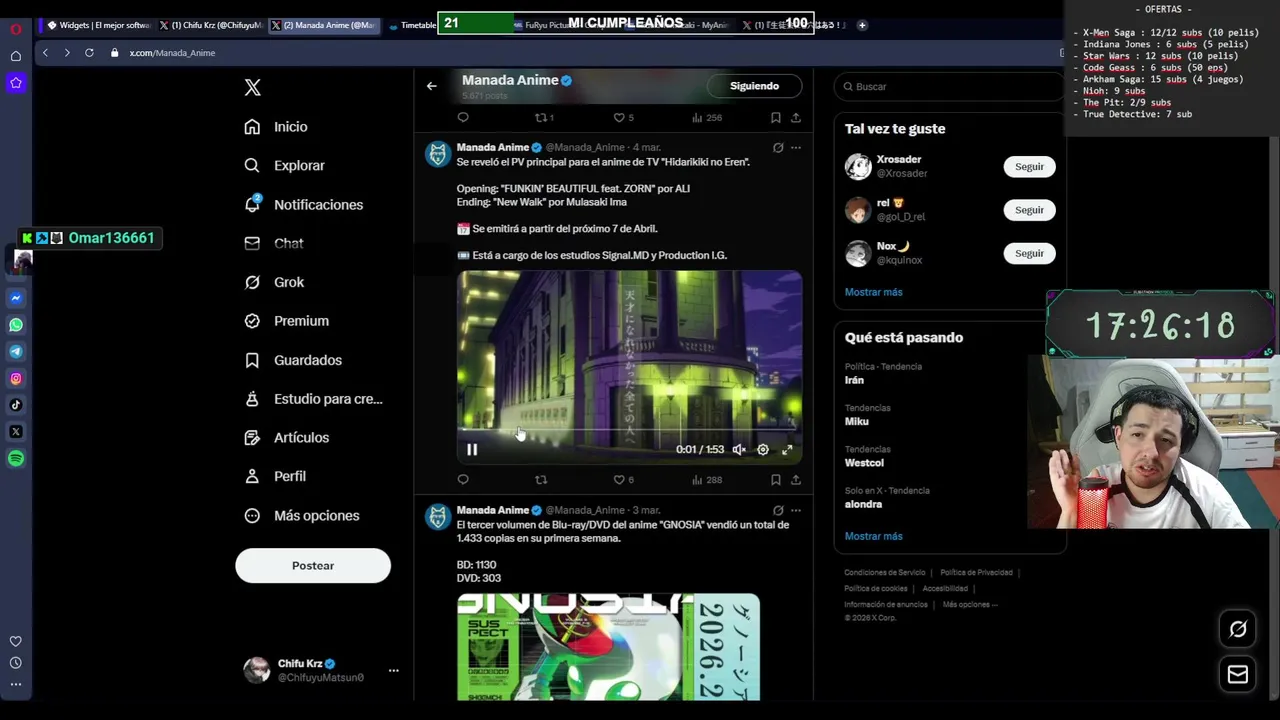Click the back arrow beside Manada Anime

432,86
